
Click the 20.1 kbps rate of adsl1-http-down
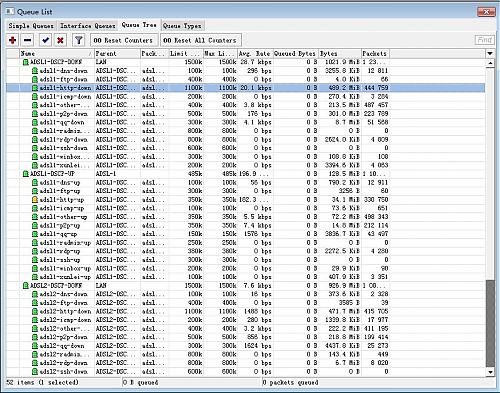click(x=256, y=88)
